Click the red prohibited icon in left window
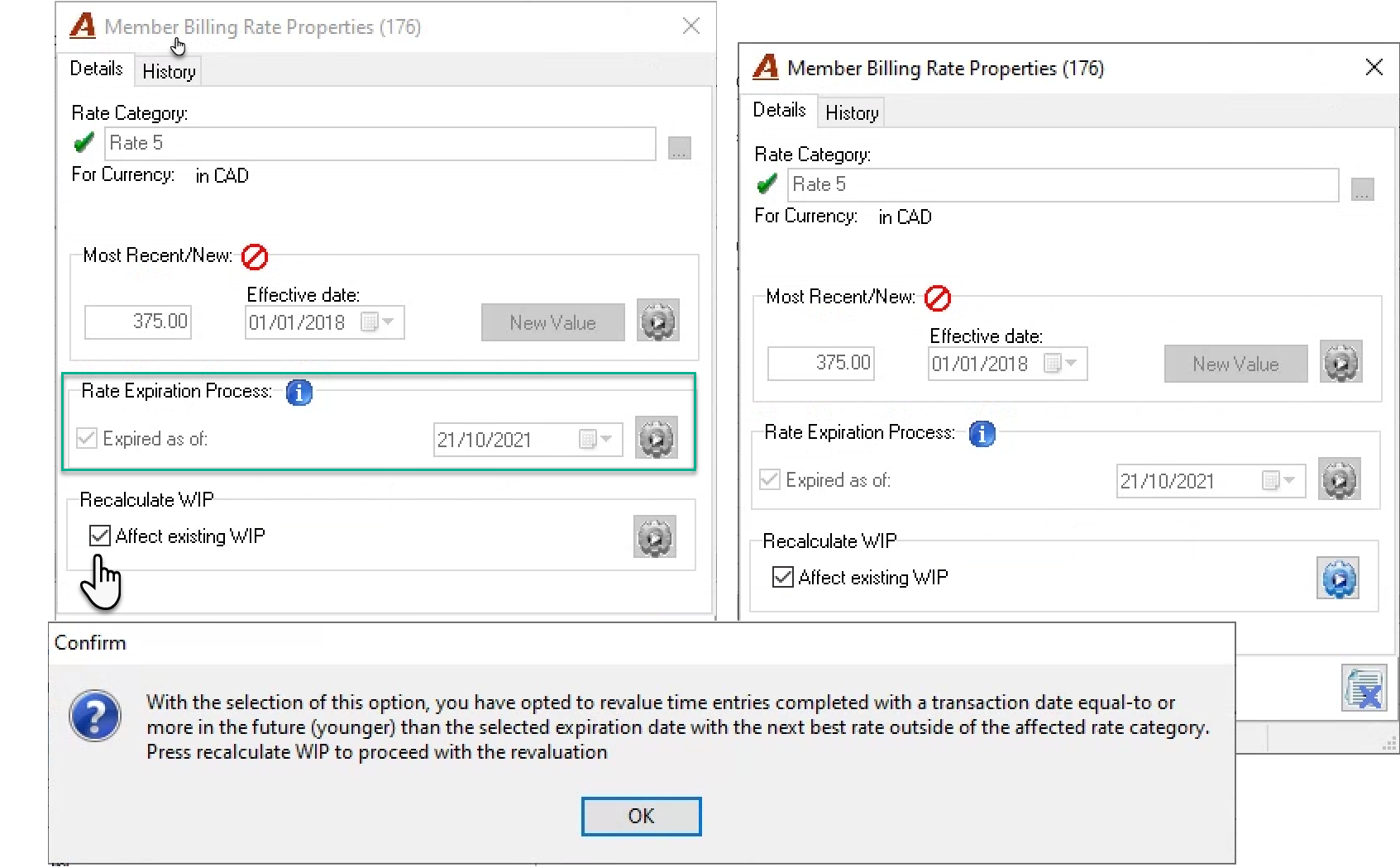The width and height of the screenshot is (1400, 867). pyautogui.click(x=255, y=257)
